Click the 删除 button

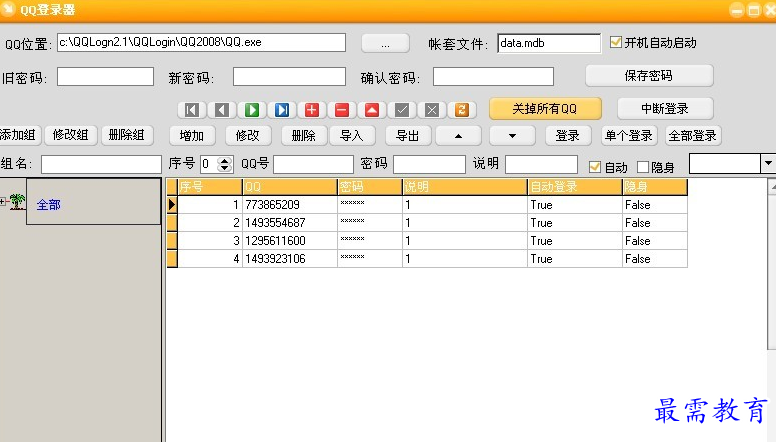click(304, 136)
